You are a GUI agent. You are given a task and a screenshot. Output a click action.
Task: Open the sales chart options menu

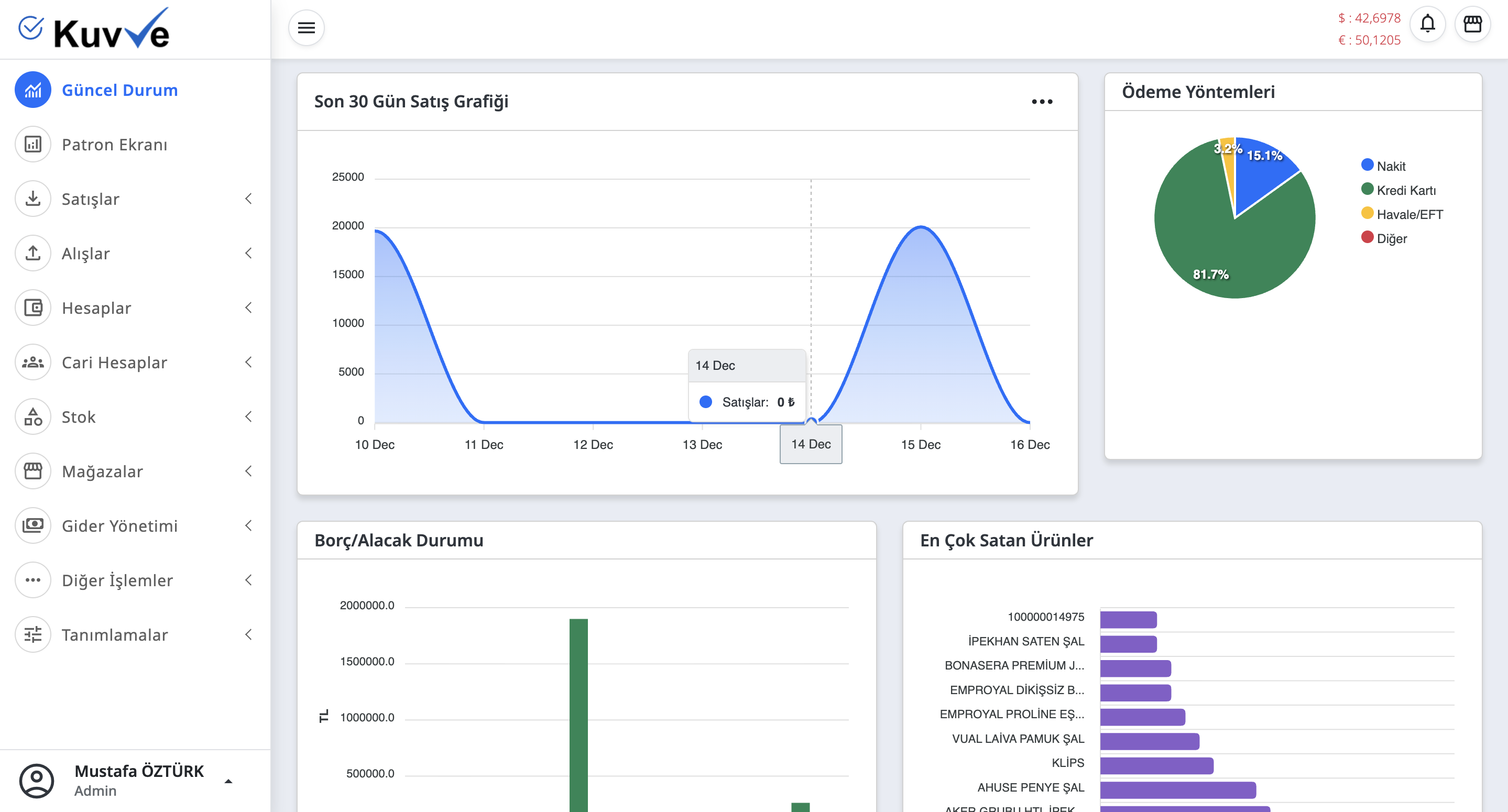[x=1043, y=101]
